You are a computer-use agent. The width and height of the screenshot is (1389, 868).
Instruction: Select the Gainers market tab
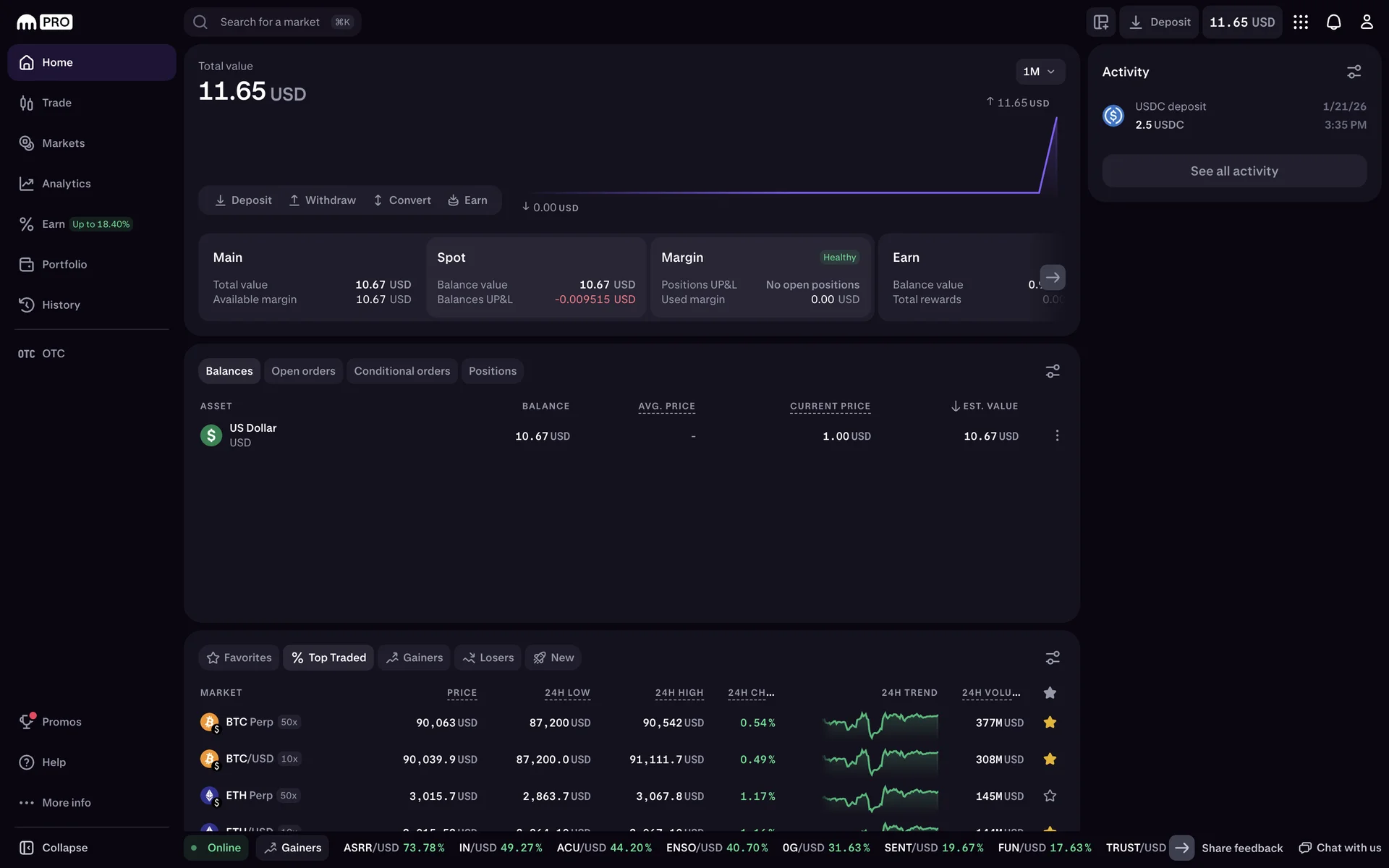(x=414, y=658)
